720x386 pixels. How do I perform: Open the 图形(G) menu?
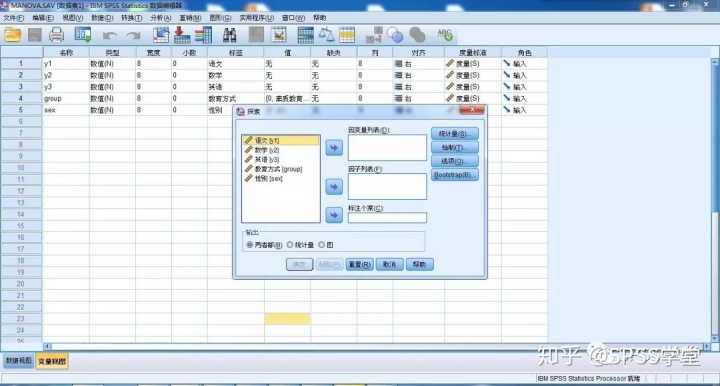[x=220, y=18]
